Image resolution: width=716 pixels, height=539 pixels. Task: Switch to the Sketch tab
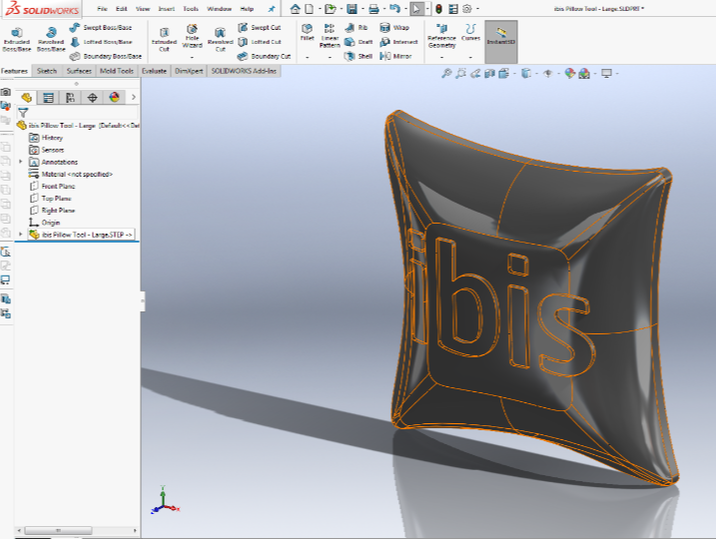tap(47, 71)
